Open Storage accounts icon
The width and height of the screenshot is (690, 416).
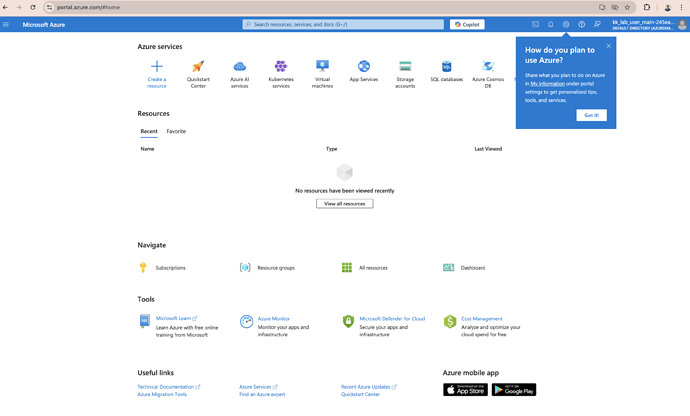click(405, 66)
